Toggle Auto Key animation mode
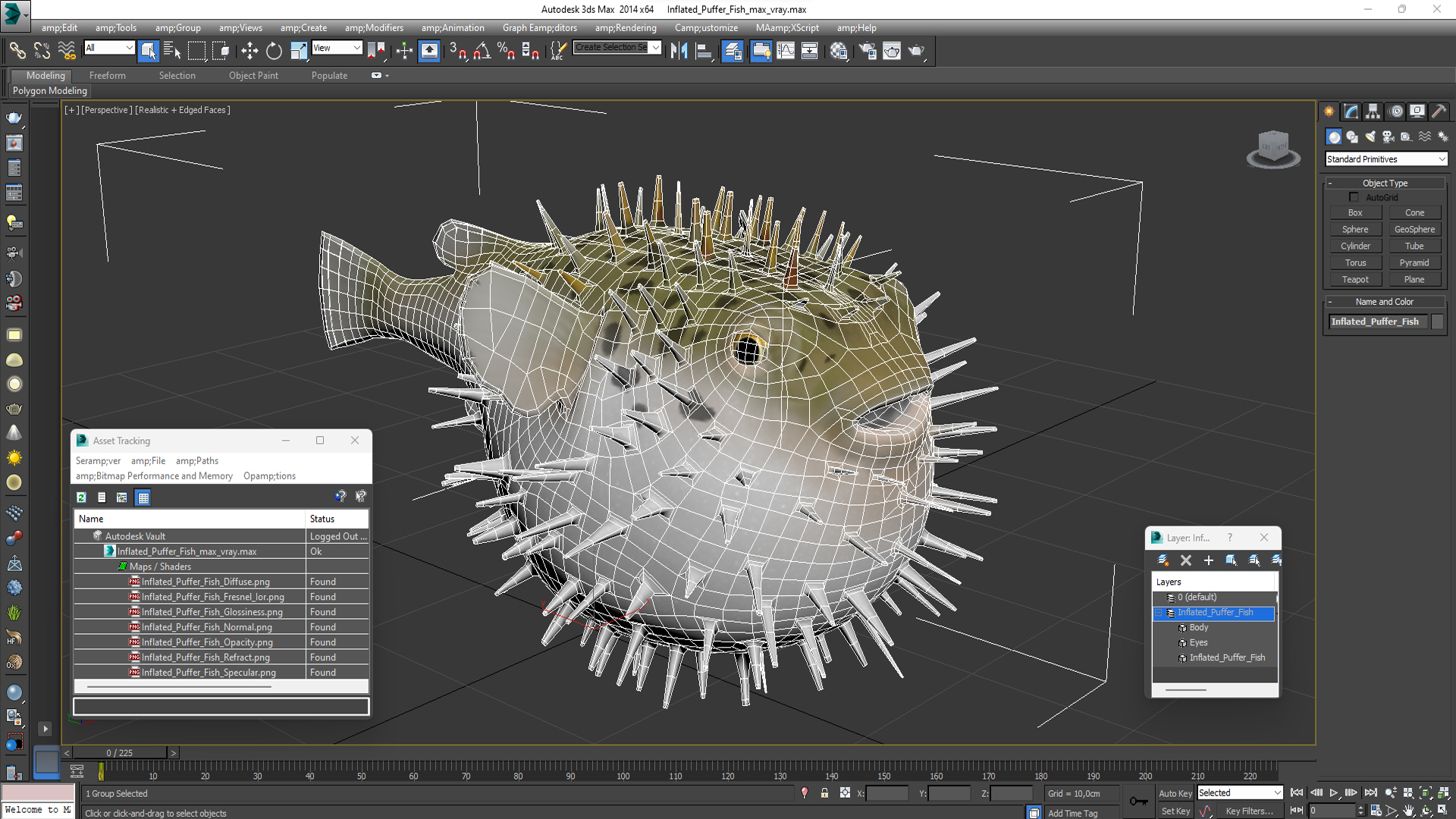Image resolution: width=1456 pixels, height=819 pixels. [1175, 793]
